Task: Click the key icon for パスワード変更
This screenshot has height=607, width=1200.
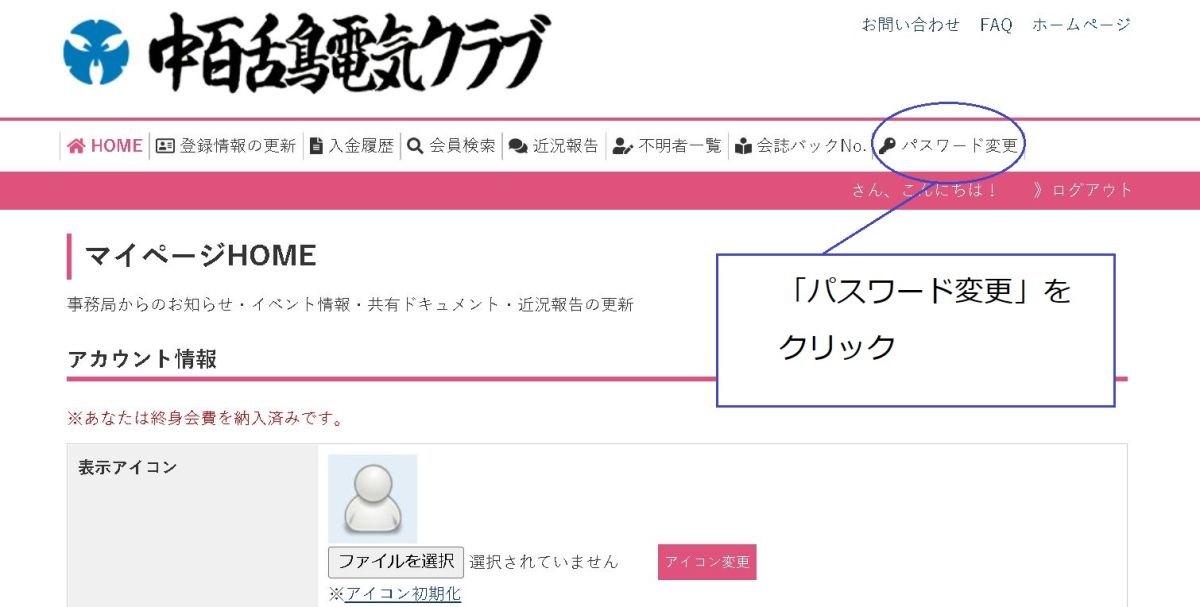Action: (x=887, y=146)
